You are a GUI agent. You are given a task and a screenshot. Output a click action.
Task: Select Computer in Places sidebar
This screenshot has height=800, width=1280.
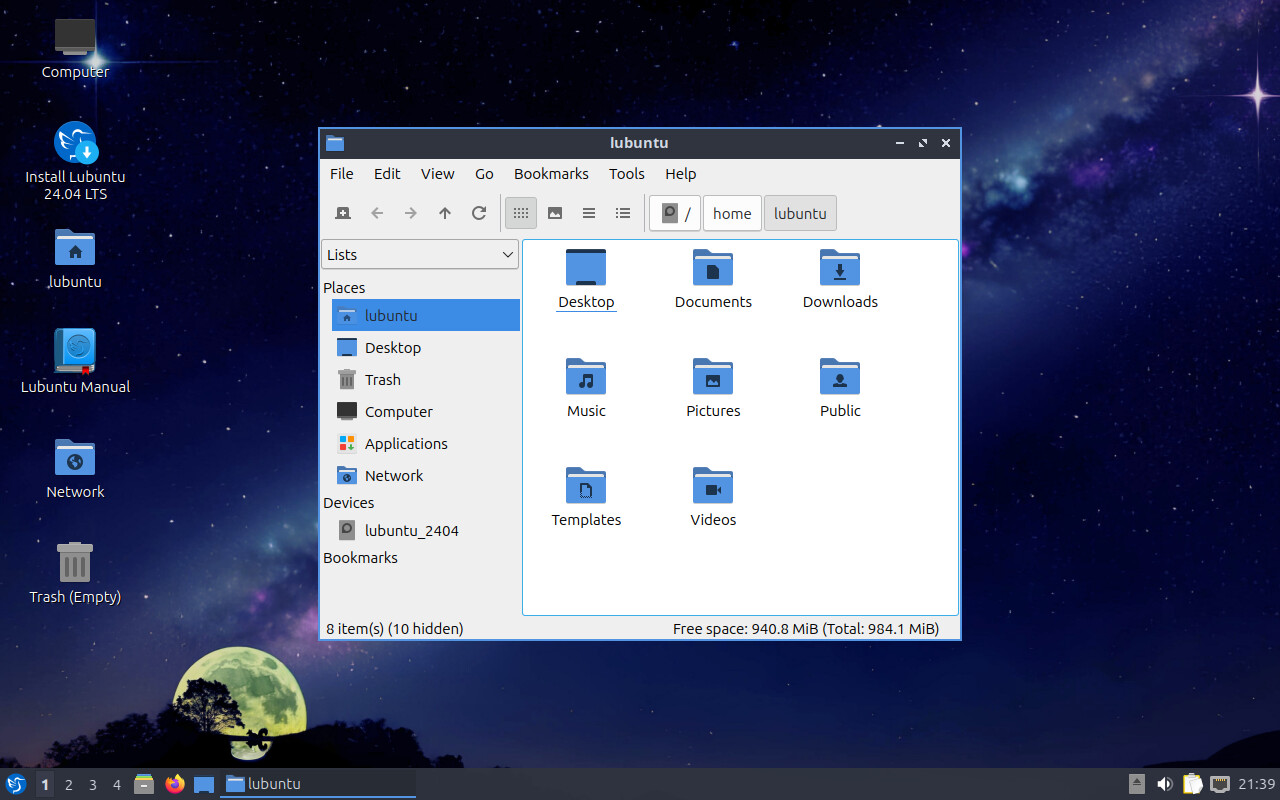[426, 411]
